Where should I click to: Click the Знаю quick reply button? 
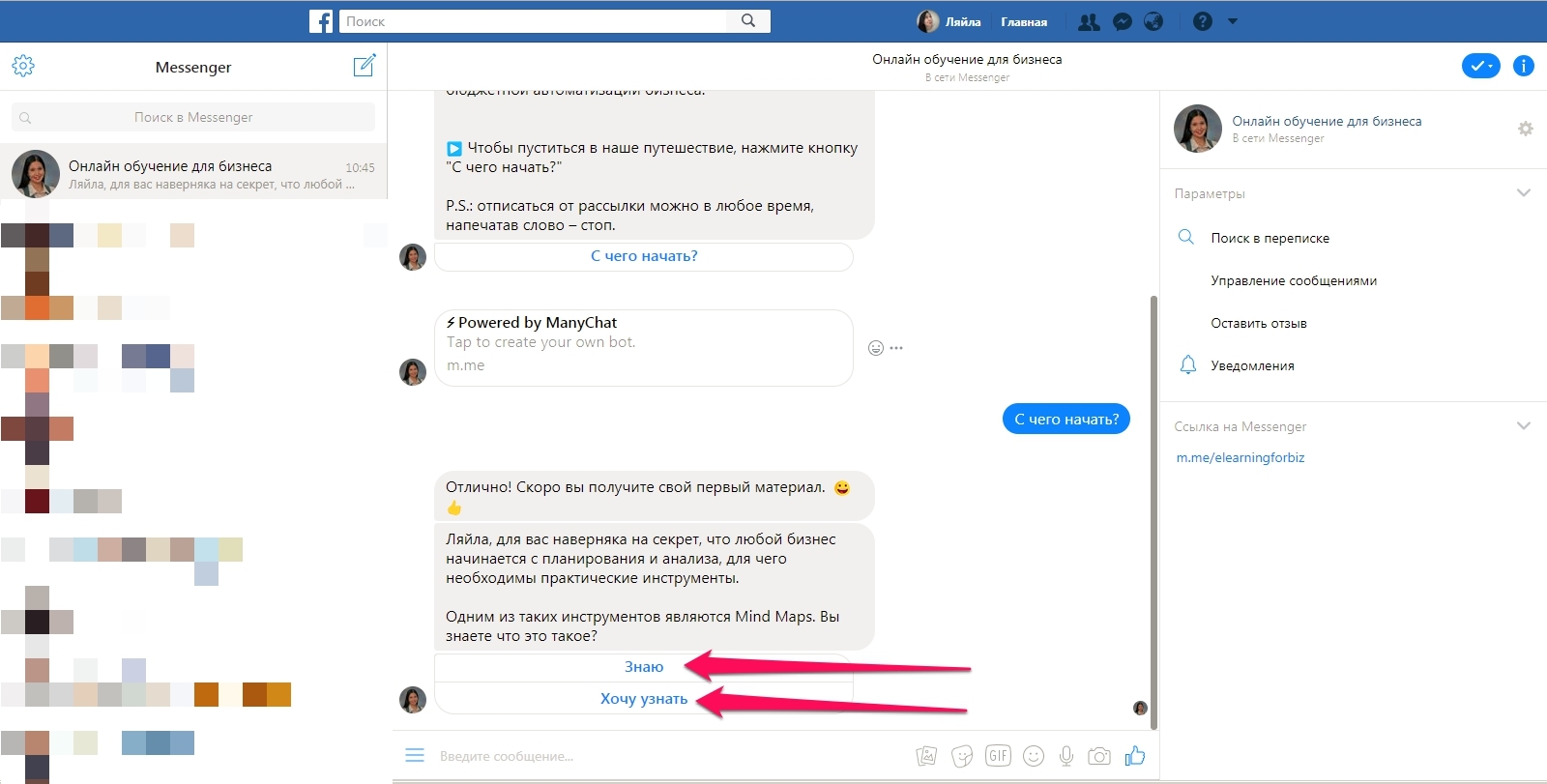(644, 667)
